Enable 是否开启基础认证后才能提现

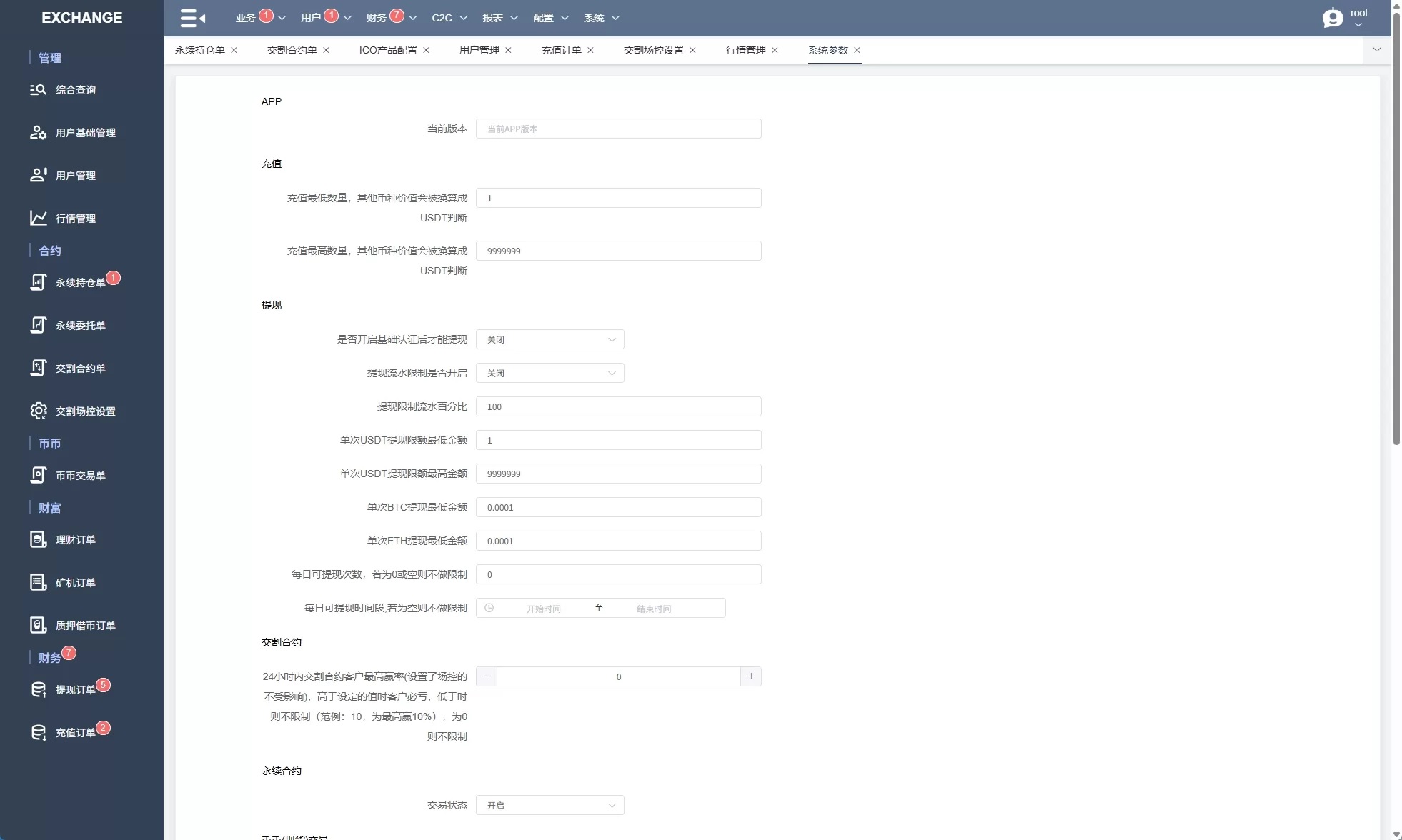coord(550,339)
